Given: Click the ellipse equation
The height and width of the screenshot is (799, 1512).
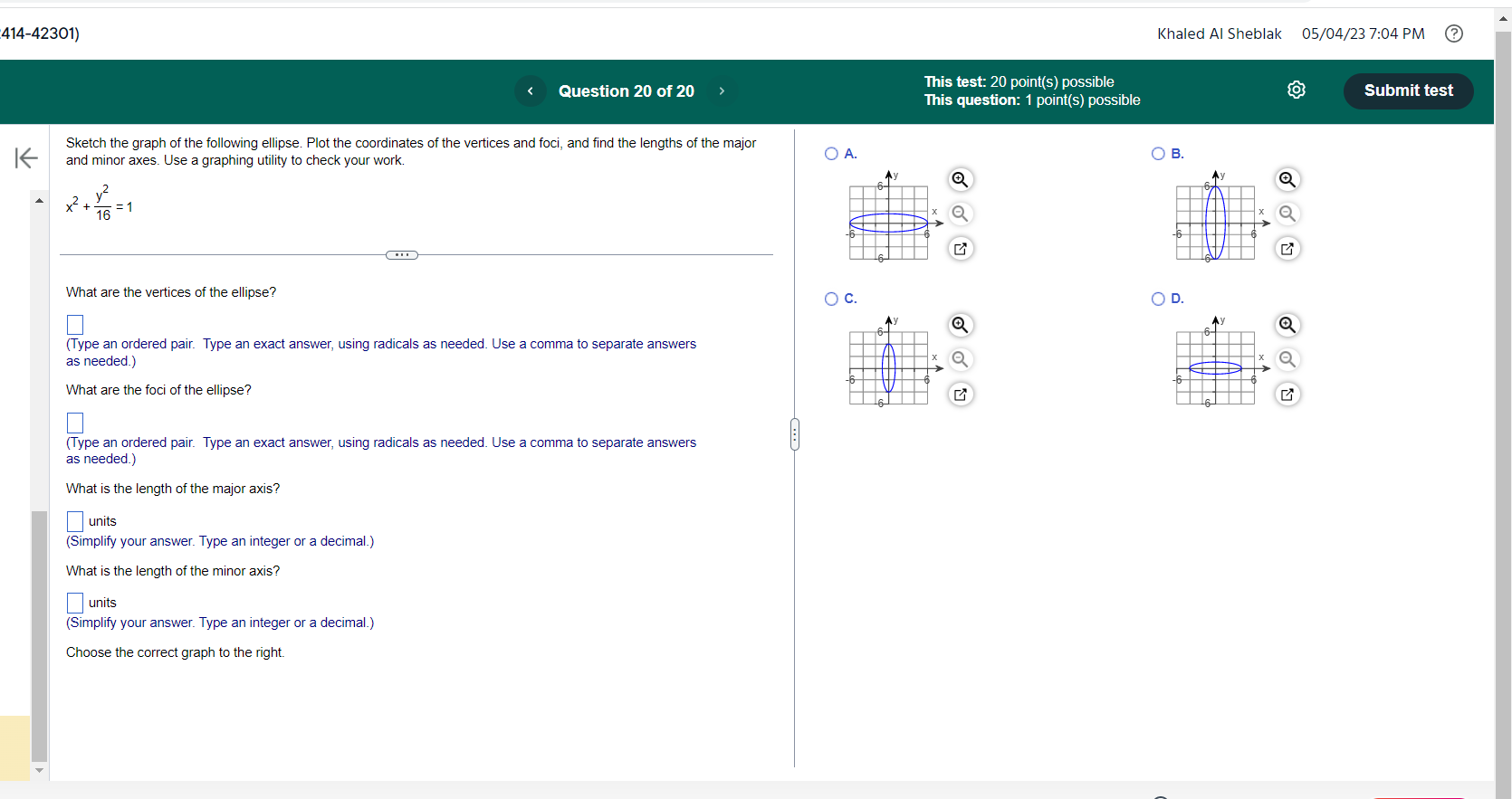Looking at the screenshot, I should [x=100, y=203].
